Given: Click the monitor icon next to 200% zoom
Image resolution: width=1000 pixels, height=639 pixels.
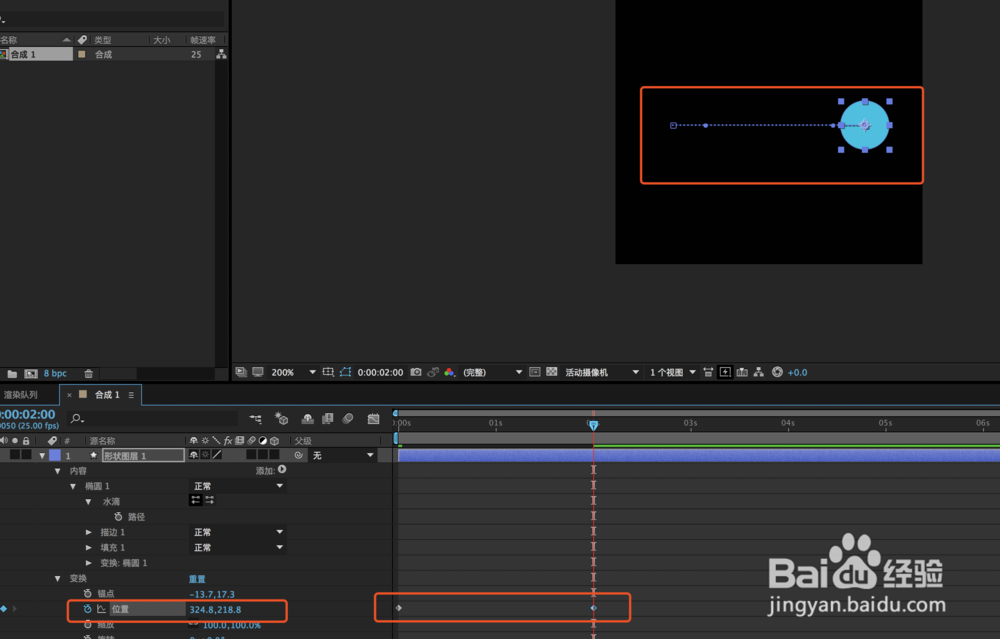Looking at the screenshot, I should (x=258, y=372).
